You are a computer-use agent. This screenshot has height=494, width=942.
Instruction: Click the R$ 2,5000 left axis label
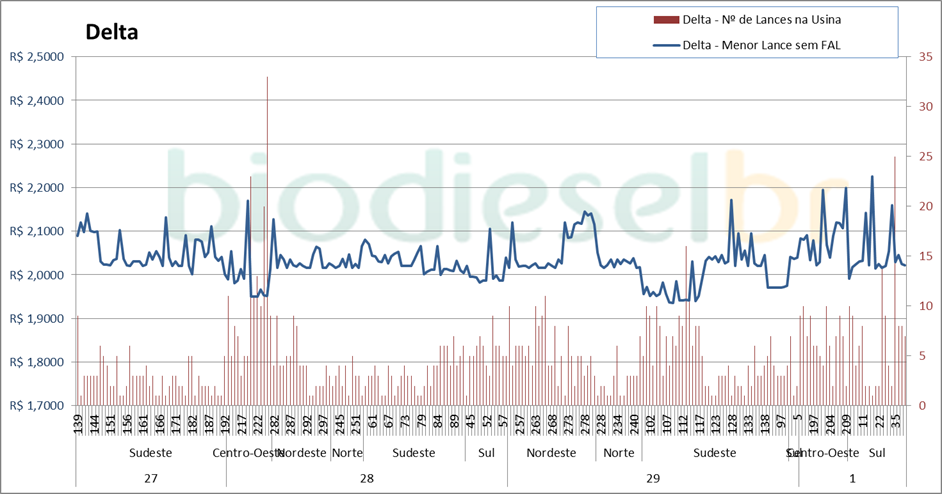[36, 57]
